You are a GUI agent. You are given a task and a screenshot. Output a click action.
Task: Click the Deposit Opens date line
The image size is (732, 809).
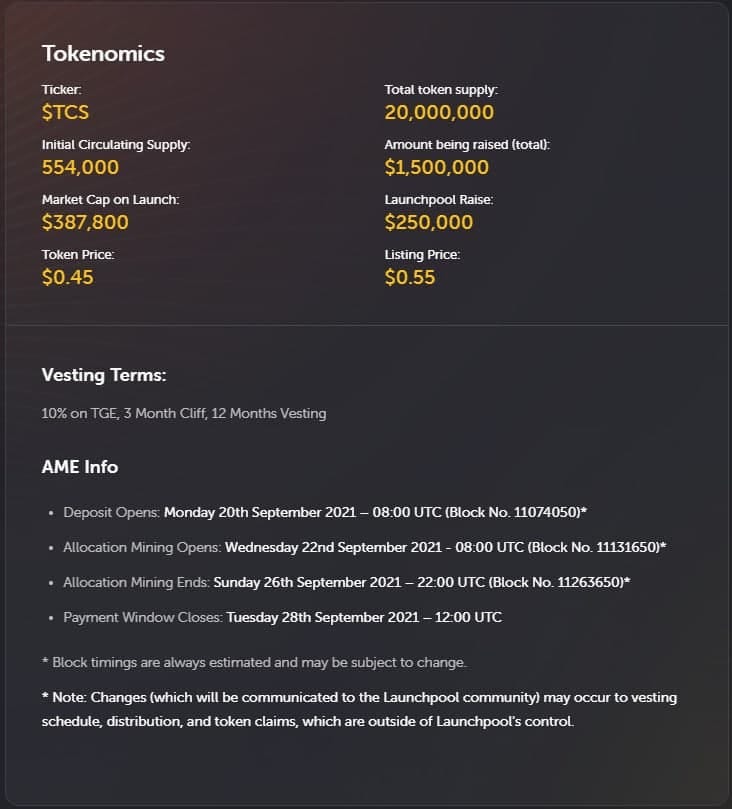coord(325,512)
